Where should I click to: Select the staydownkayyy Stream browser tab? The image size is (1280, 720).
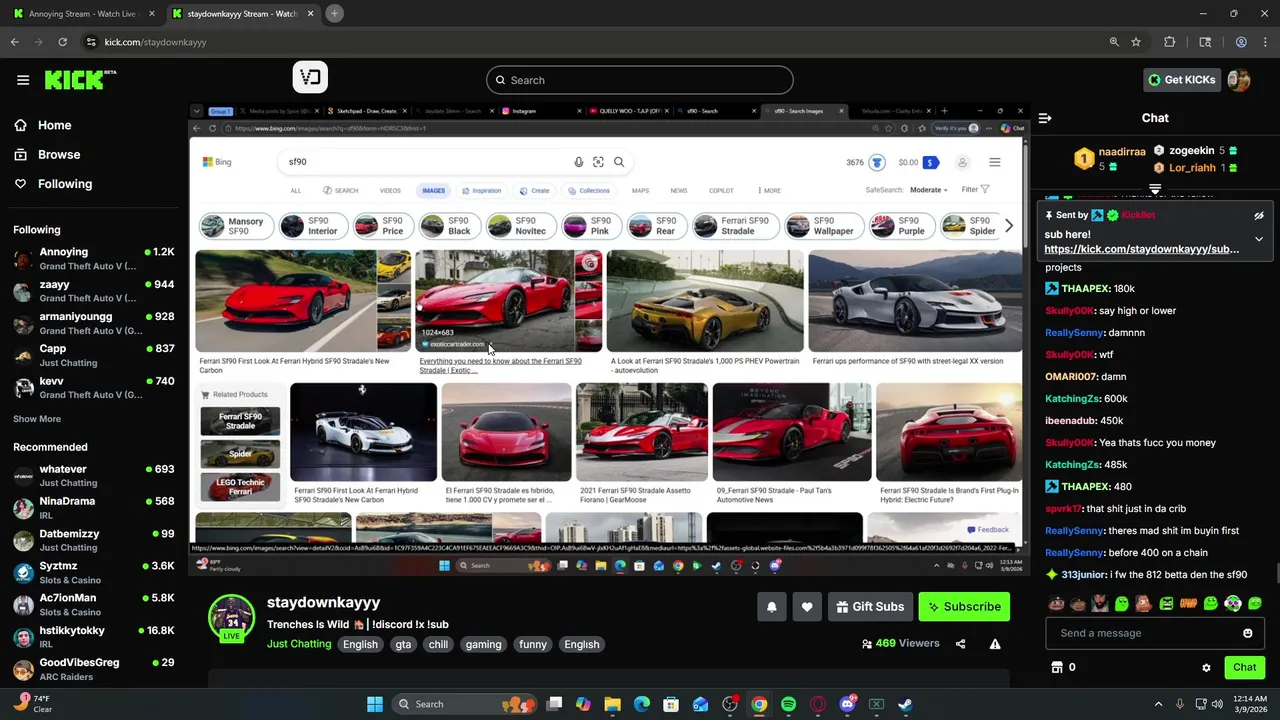(x=241, y=14)
